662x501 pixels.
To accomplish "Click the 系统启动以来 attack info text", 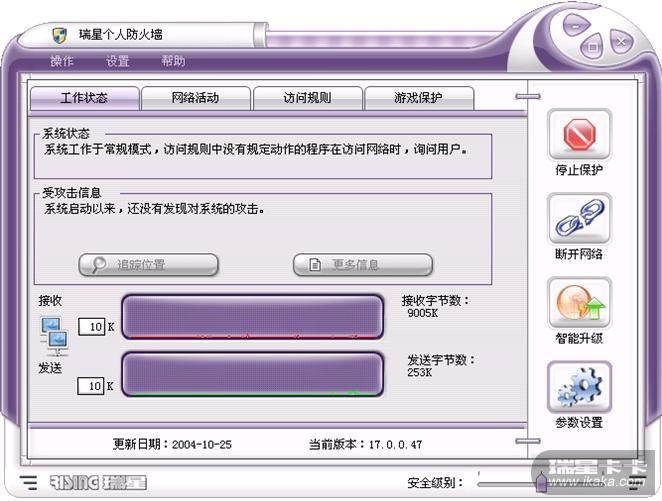I will (x=155, y=209).
